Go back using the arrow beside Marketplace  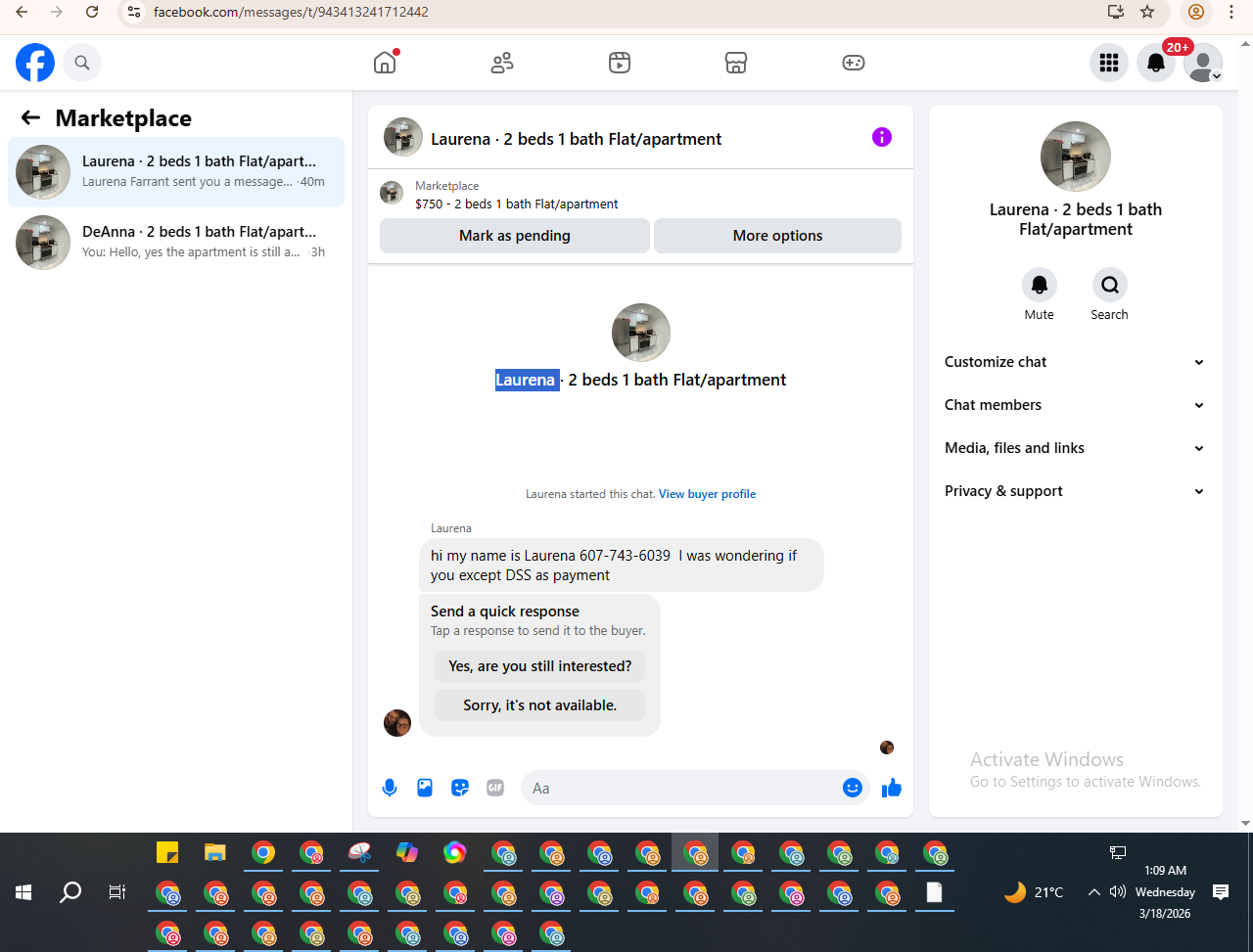(x=30, y=118)
